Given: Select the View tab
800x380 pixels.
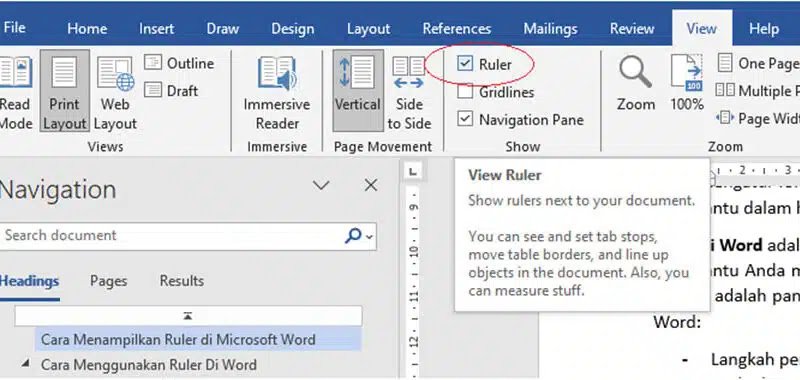Looking at the screenshot, I should 702,29.
